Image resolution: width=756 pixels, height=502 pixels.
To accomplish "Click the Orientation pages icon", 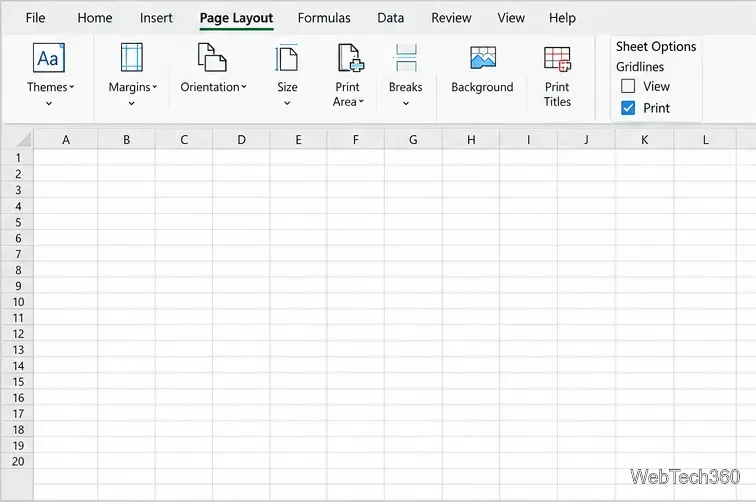I will pos(212,57).
